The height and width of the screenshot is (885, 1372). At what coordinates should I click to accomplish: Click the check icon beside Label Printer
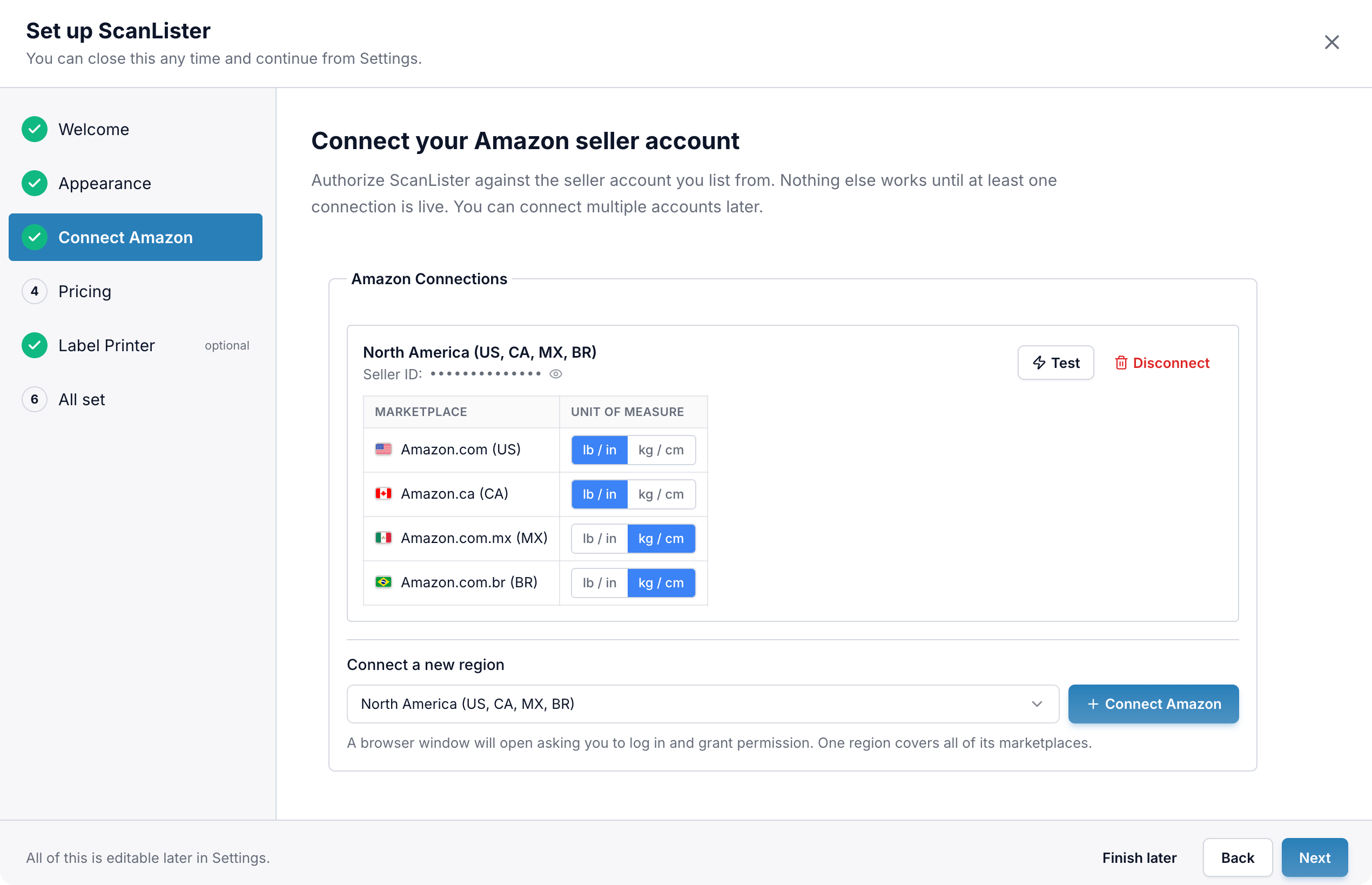(35, 345)
